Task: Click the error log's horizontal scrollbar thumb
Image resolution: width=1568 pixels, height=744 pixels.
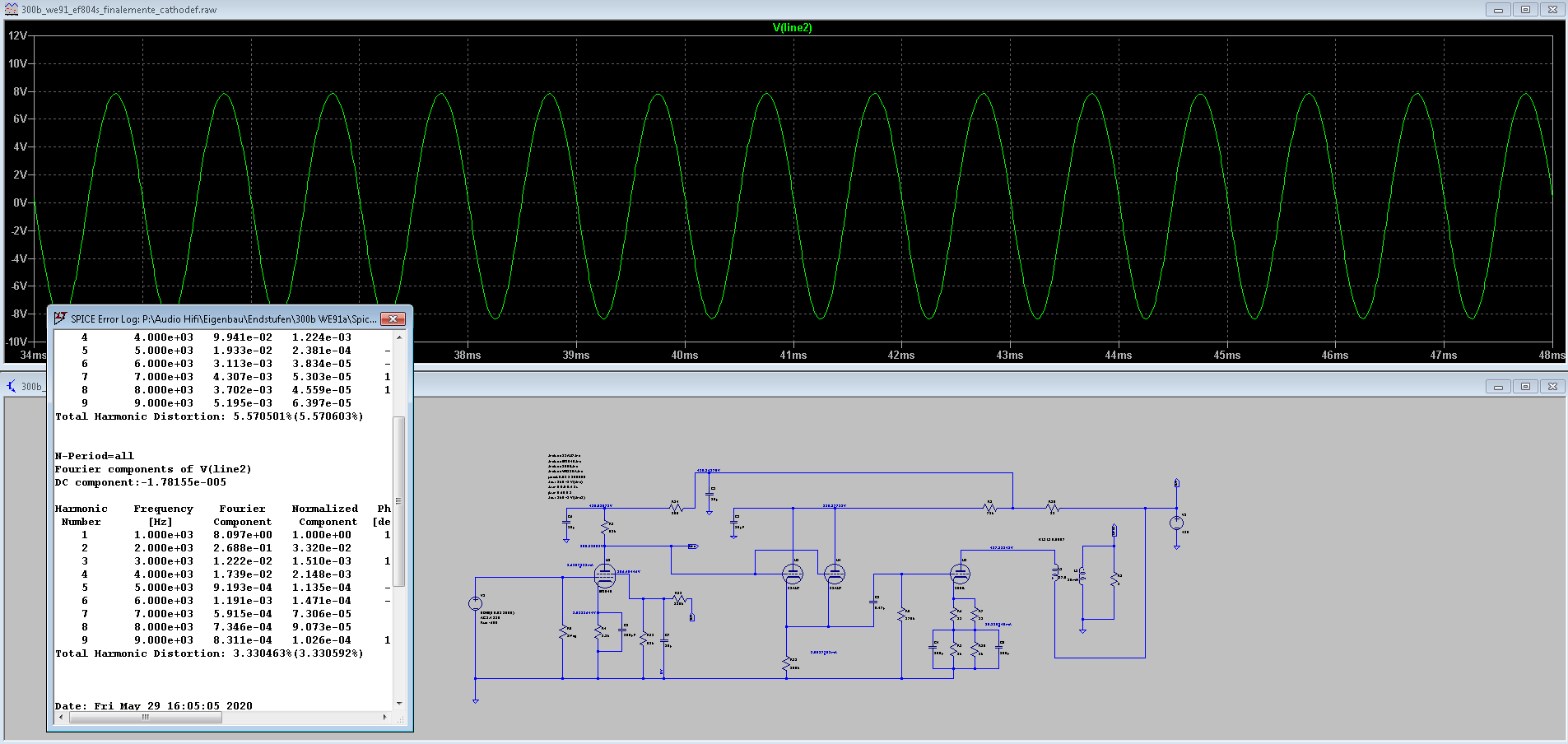Action: point(146,718)
